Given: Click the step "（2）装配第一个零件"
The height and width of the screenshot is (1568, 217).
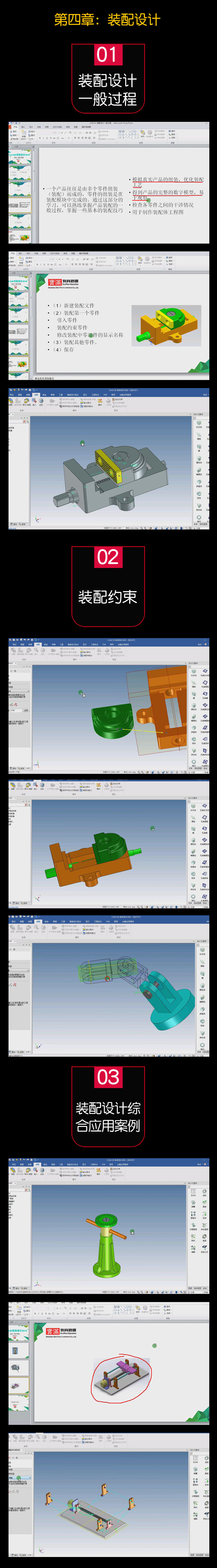Looking at the screenshot, I should coord(76,313).
